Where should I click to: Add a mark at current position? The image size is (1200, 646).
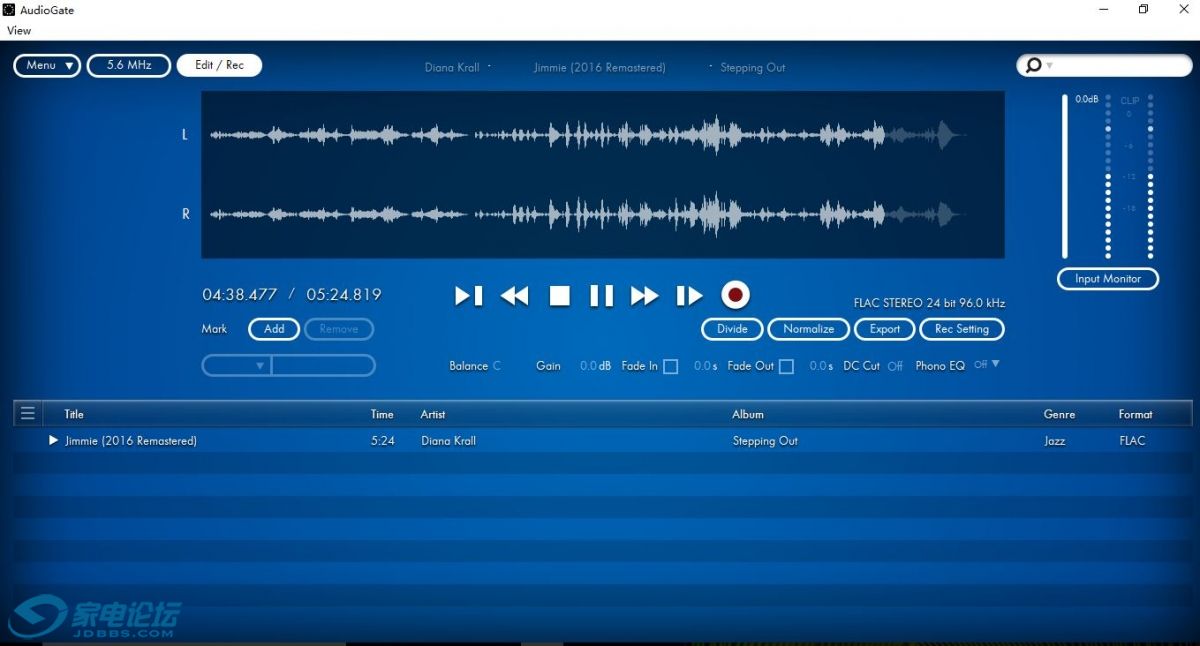coord(274,329)
